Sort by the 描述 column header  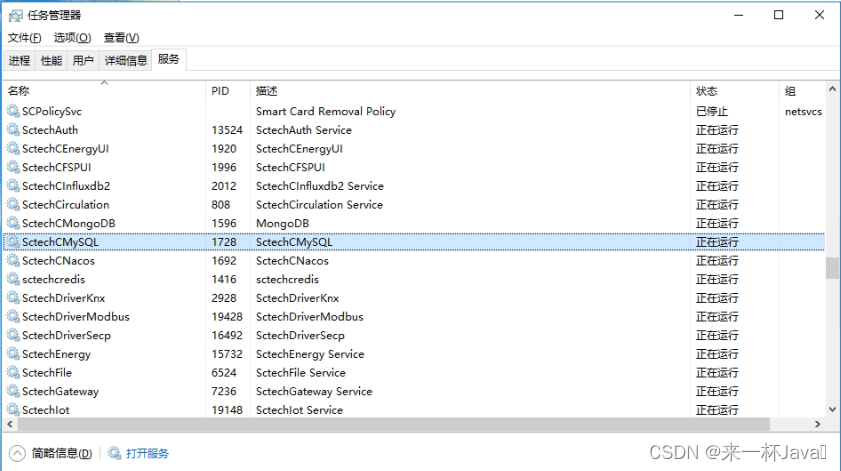(470, 91)
